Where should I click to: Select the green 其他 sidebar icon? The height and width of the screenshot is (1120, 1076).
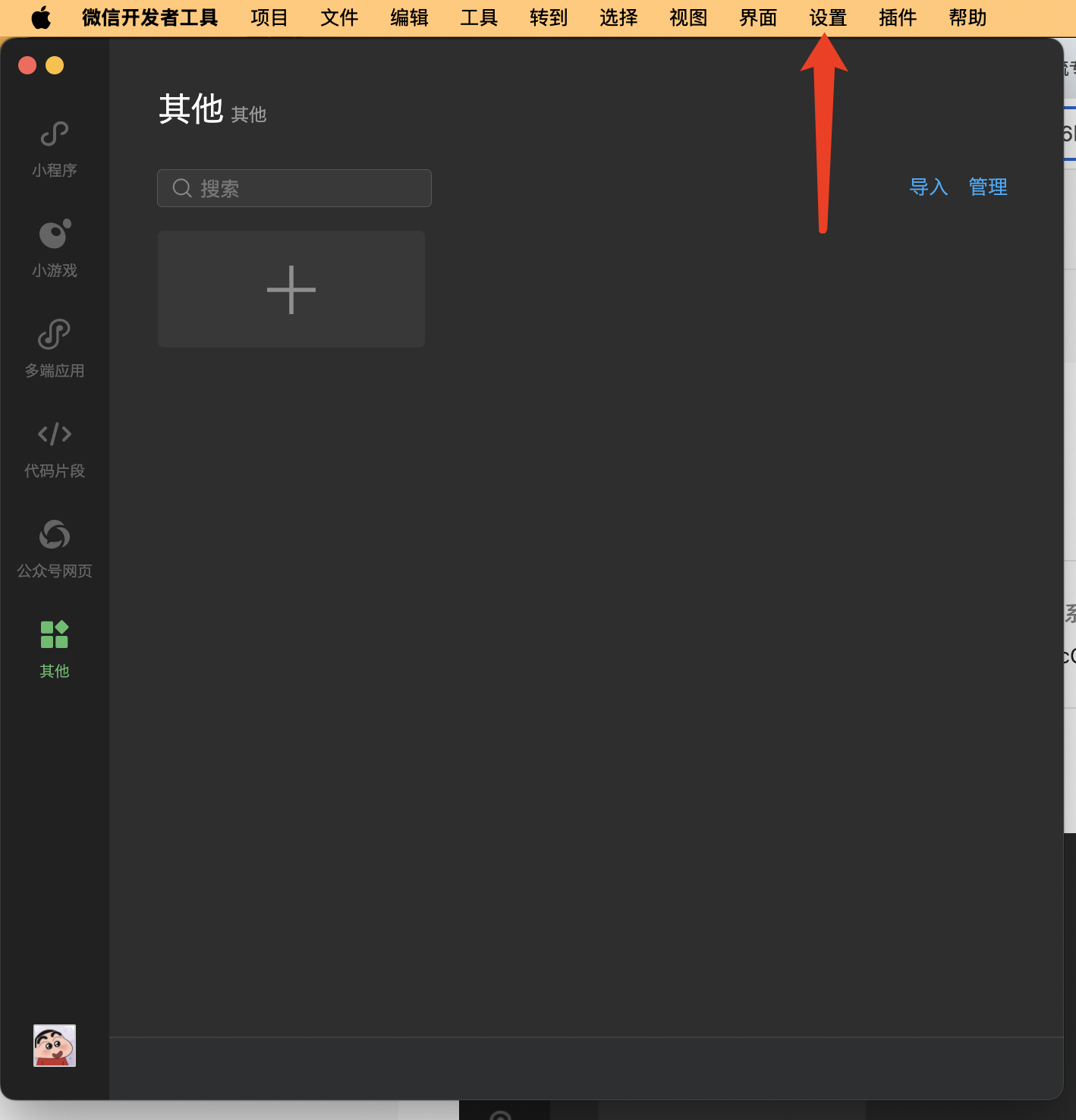[x=55, y=634]
